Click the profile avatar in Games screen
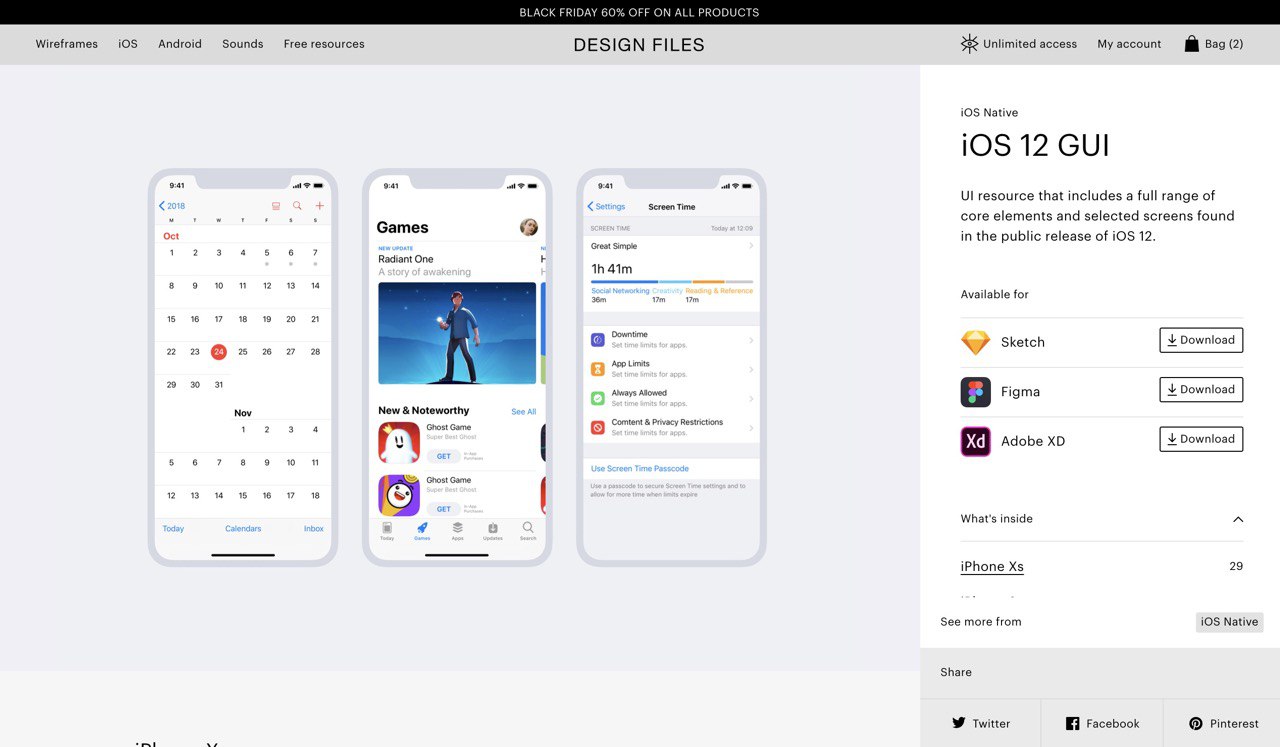 [529, 227]
